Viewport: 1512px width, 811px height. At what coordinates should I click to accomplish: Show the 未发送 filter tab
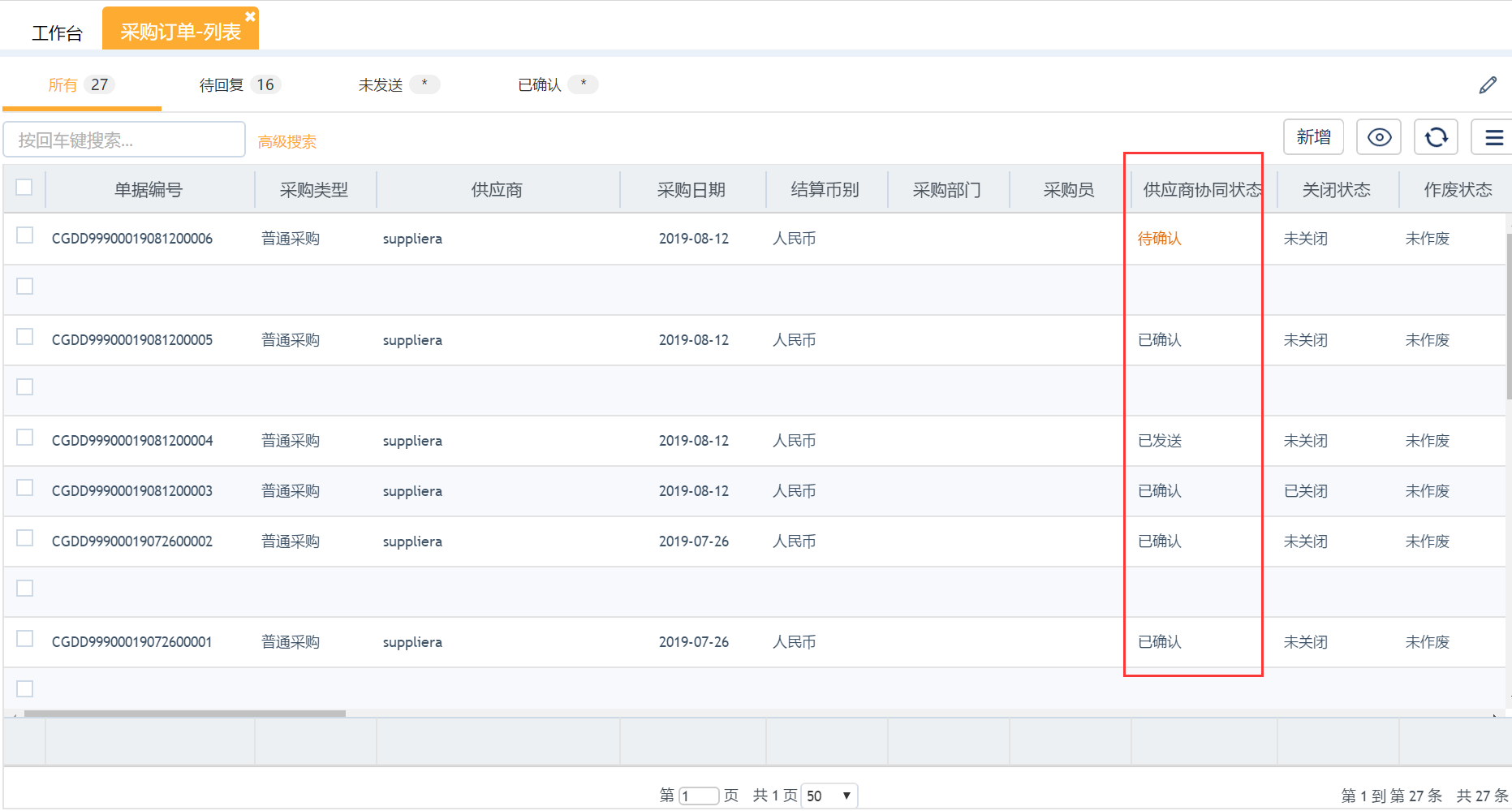[398, 84]
